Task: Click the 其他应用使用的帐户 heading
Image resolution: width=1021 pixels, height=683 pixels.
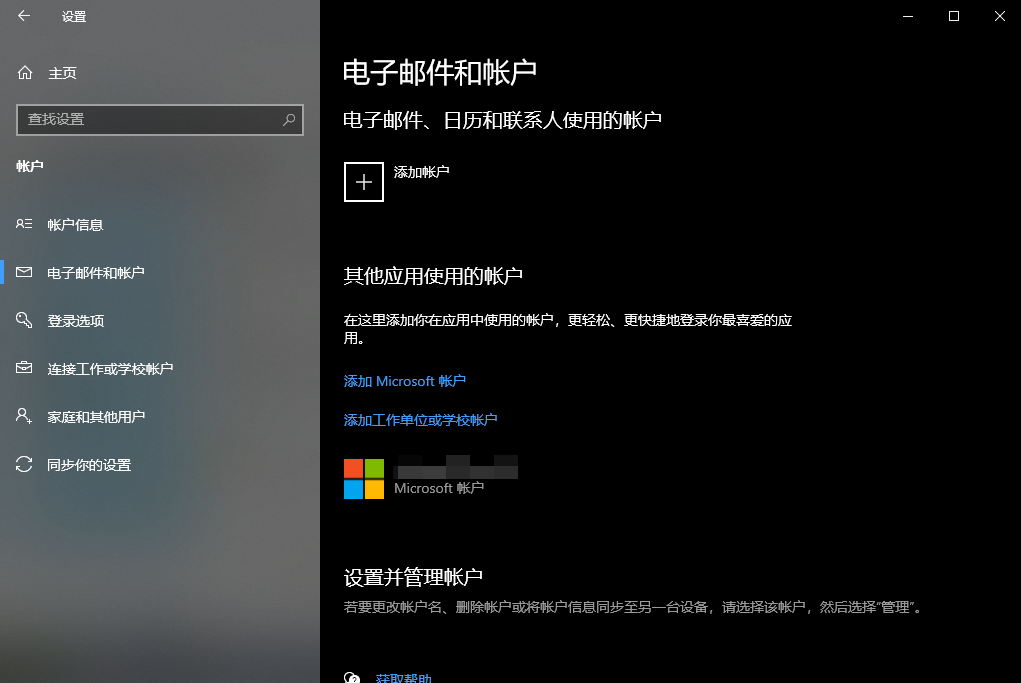Action: pos(433,276)
